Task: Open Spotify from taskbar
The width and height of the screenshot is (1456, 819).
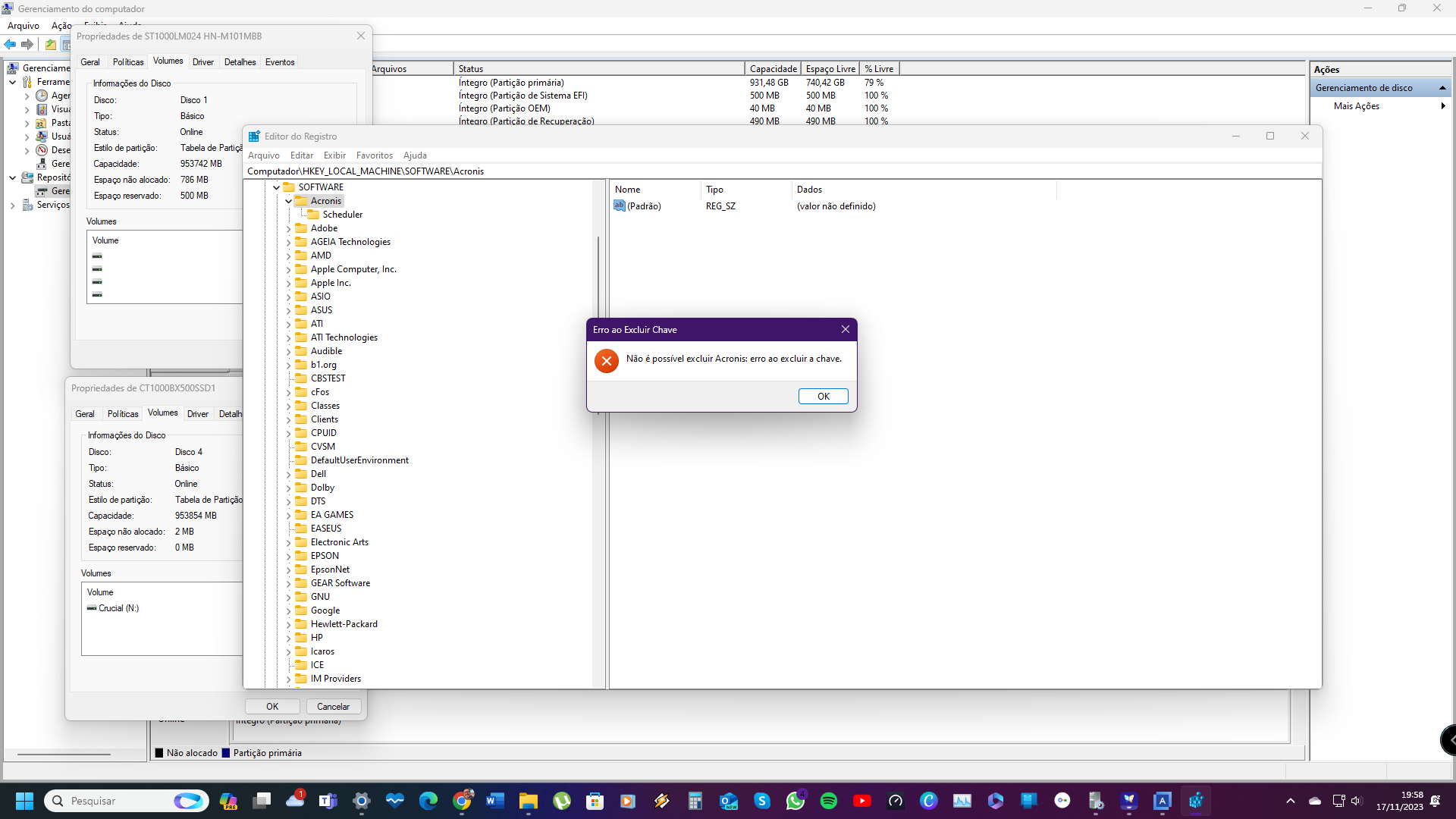Action: click(829, 801)
